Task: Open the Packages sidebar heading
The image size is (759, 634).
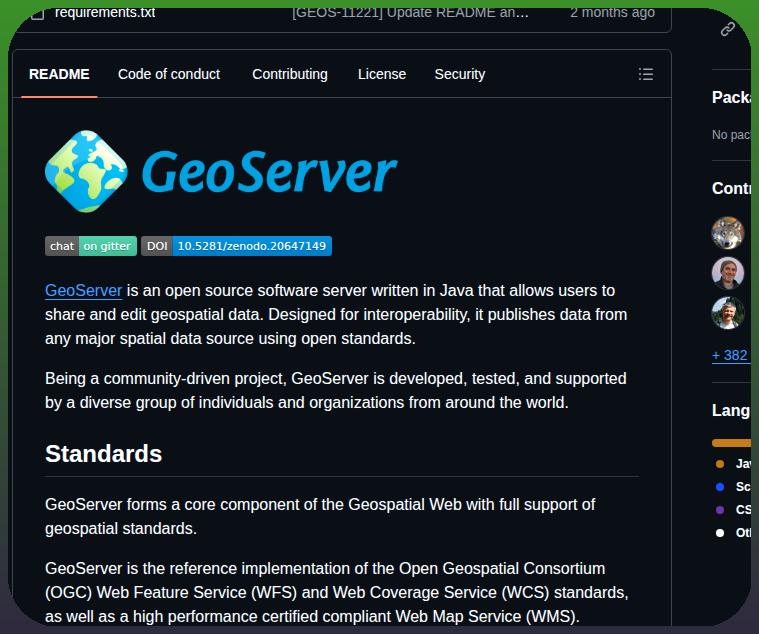Action: (731, 97)
